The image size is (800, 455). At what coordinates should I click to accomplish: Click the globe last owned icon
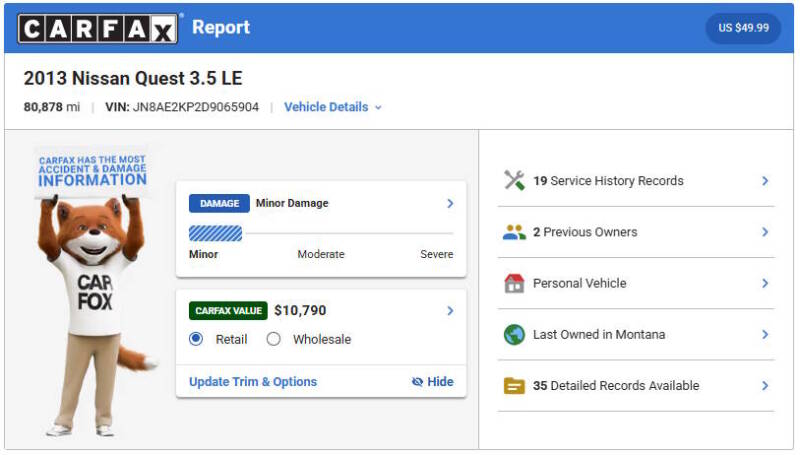(x=514, y=335)
